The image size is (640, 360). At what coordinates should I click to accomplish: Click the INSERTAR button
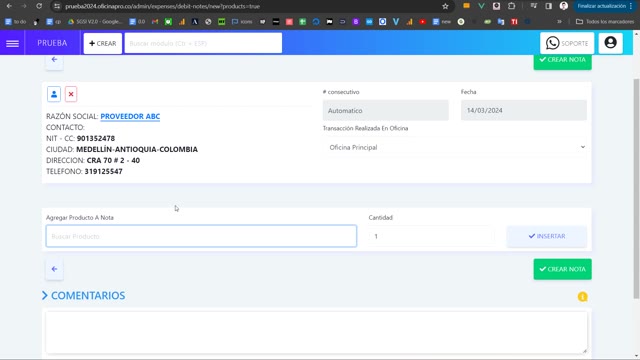pos(547,236)
